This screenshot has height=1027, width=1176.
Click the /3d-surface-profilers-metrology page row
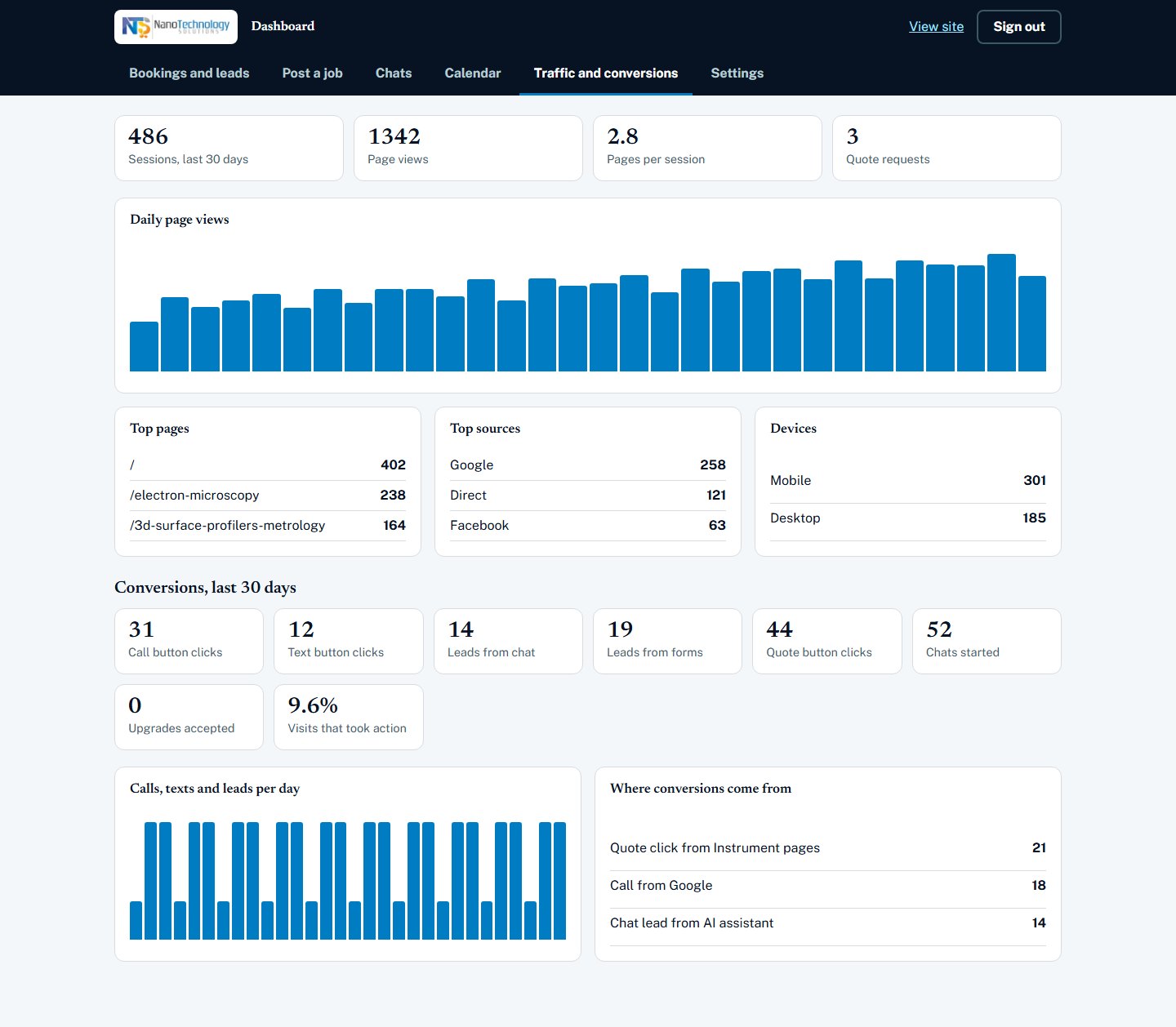(x=268, y=526)
